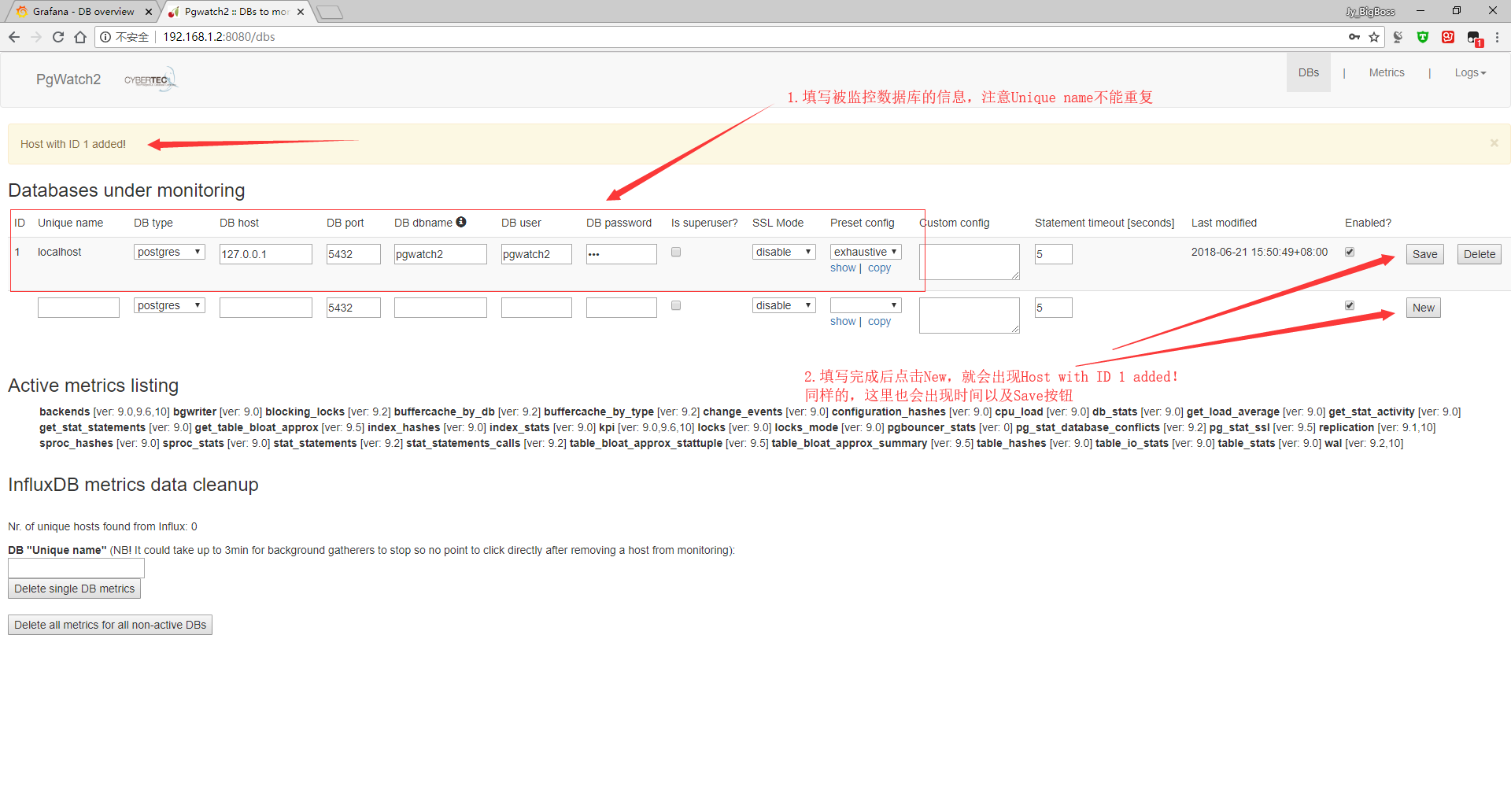The height and width of the screenshot is (812, 1511).
Task: Click the DB dbname info icon
Action: point(461,222)
